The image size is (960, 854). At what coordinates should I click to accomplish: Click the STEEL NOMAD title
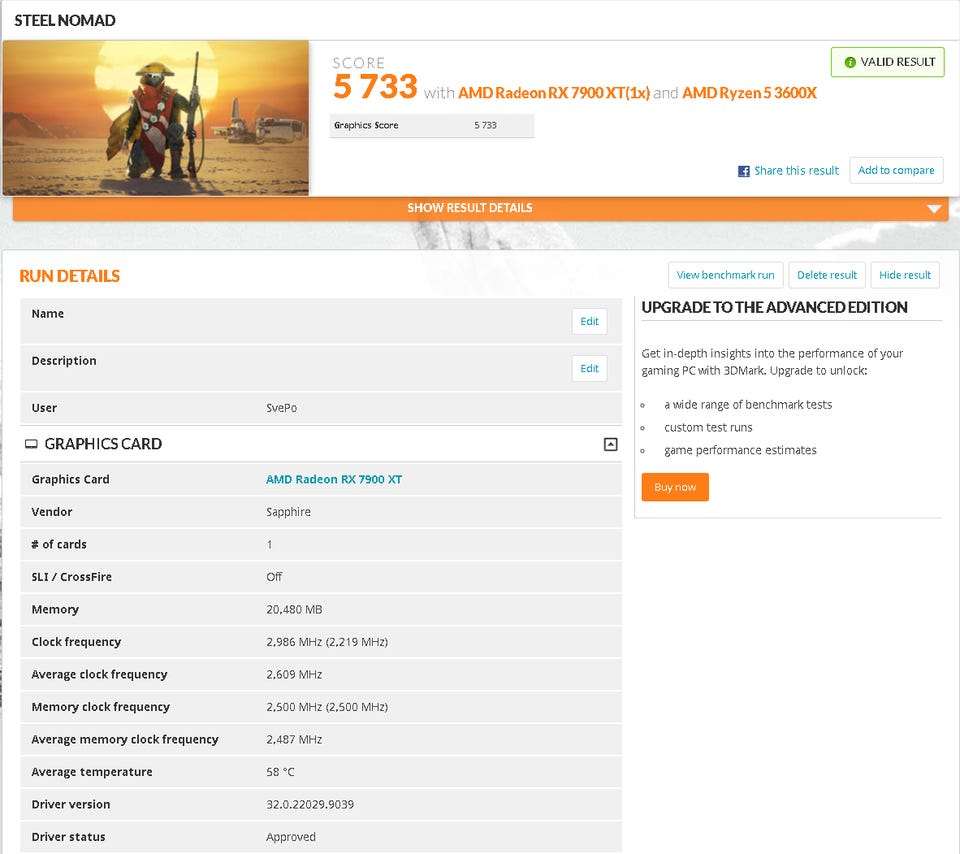pyautogui.click(x=65, y=20)
